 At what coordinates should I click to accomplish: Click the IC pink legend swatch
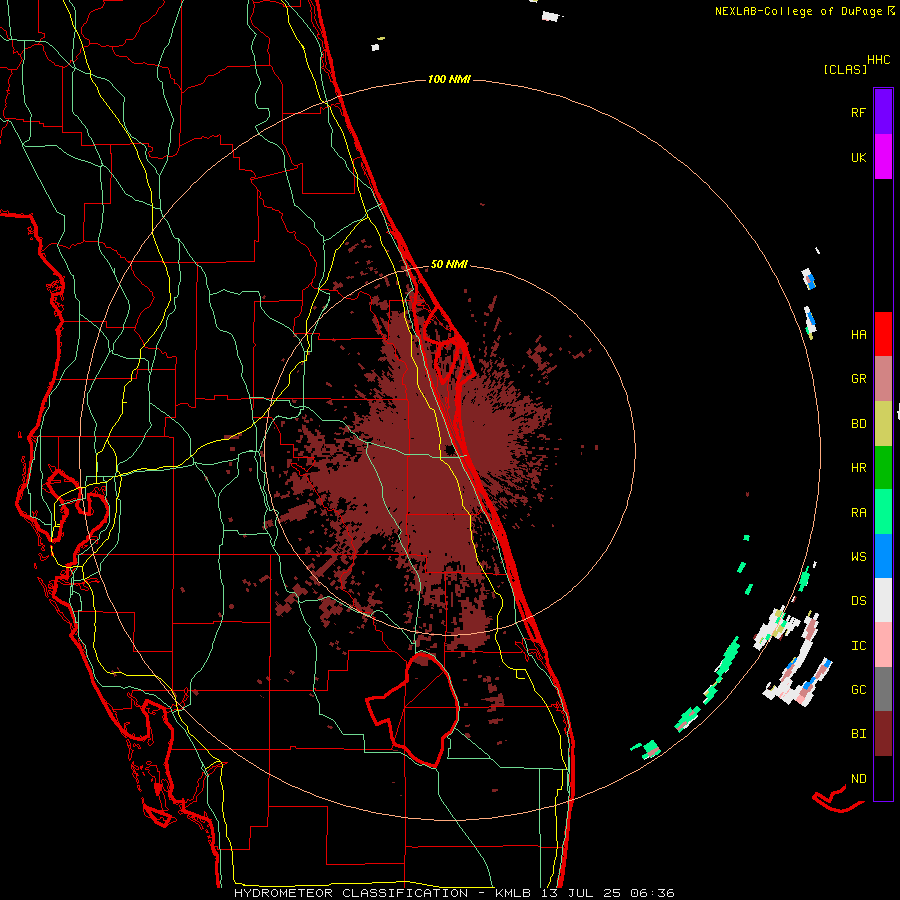883,645
